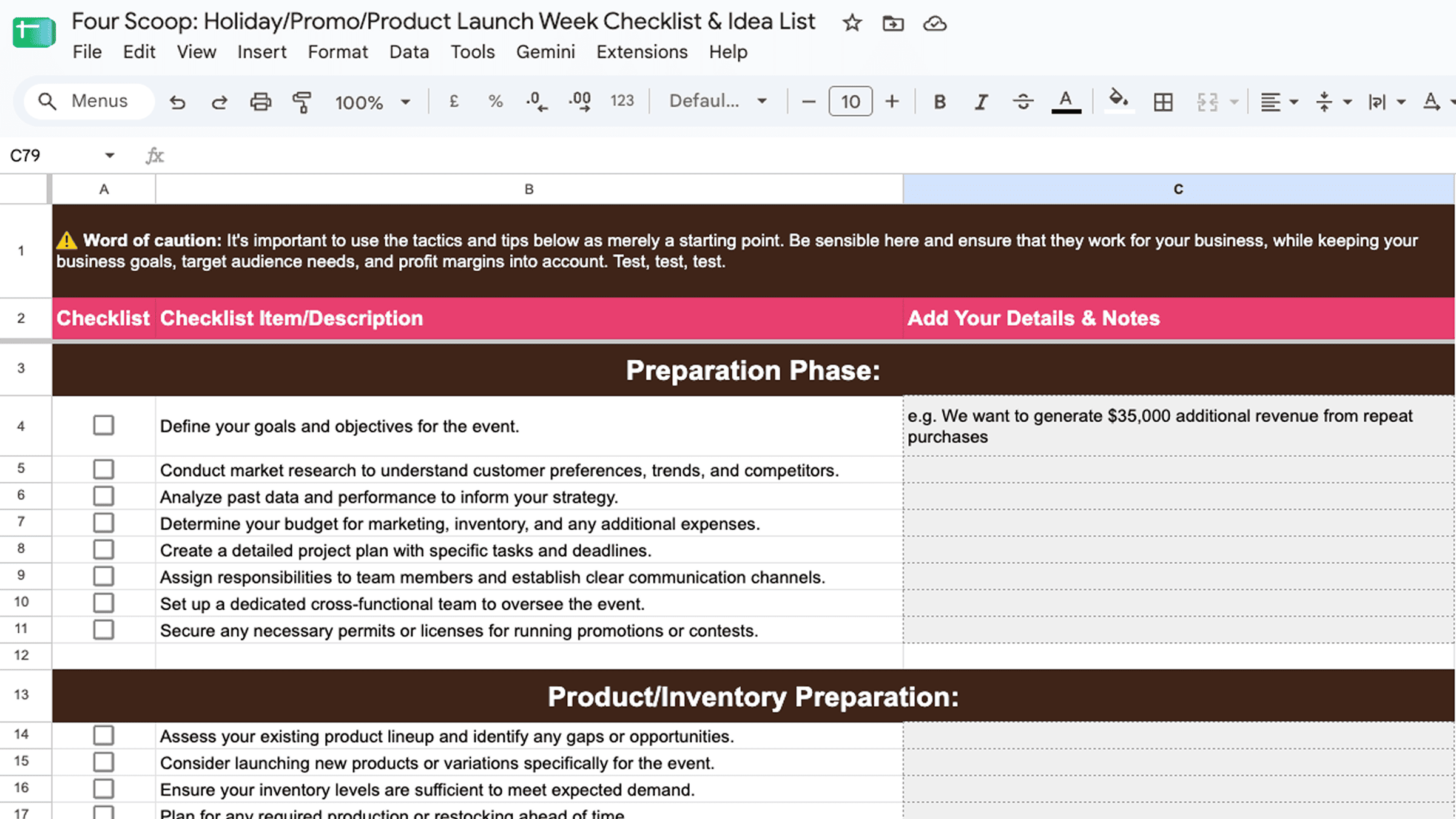Open the Insert menu
This screenshot has width=1456, height=819.
(261, 52)
